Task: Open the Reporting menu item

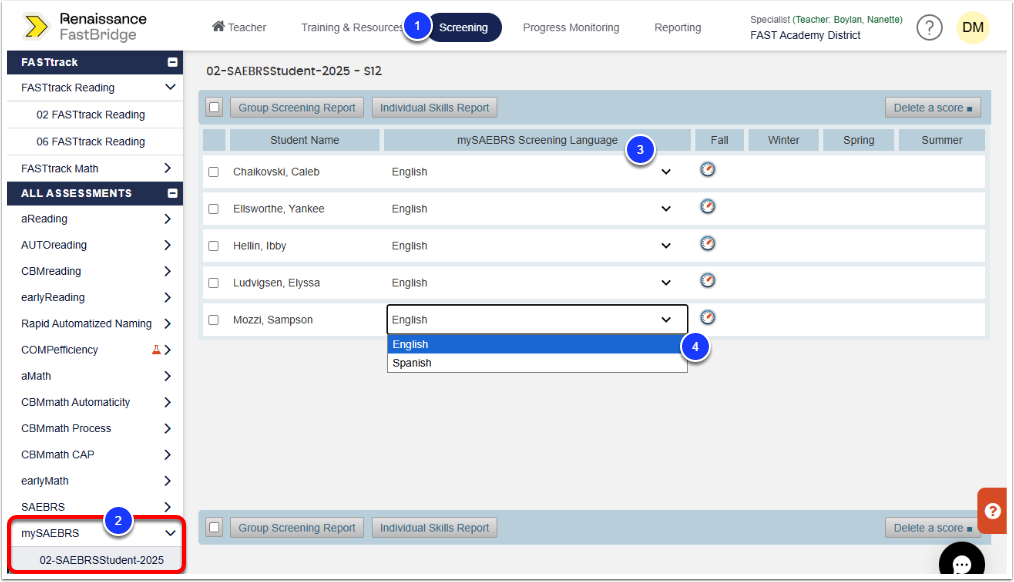Action: [677, 27]
